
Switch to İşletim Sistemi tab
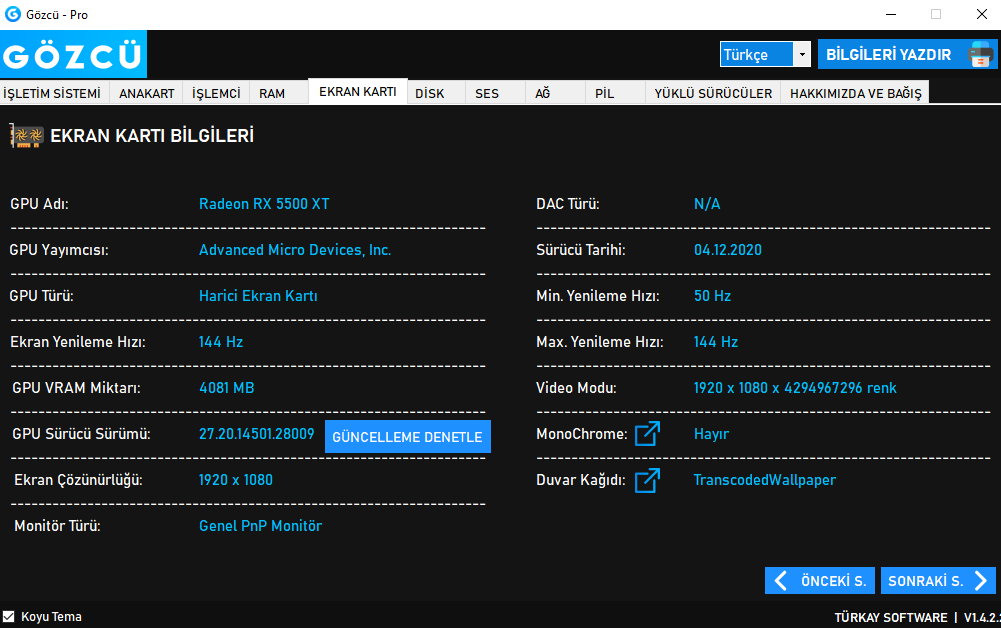[52, 93]
